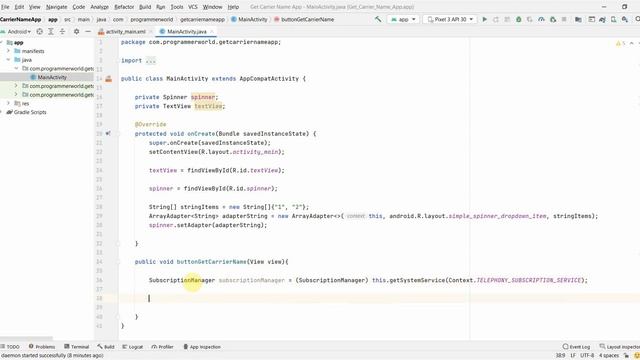Image resolution: width=640 pixels, height=360 pixels.
Task: Open the Problems tool window
Action: (42, 347)
